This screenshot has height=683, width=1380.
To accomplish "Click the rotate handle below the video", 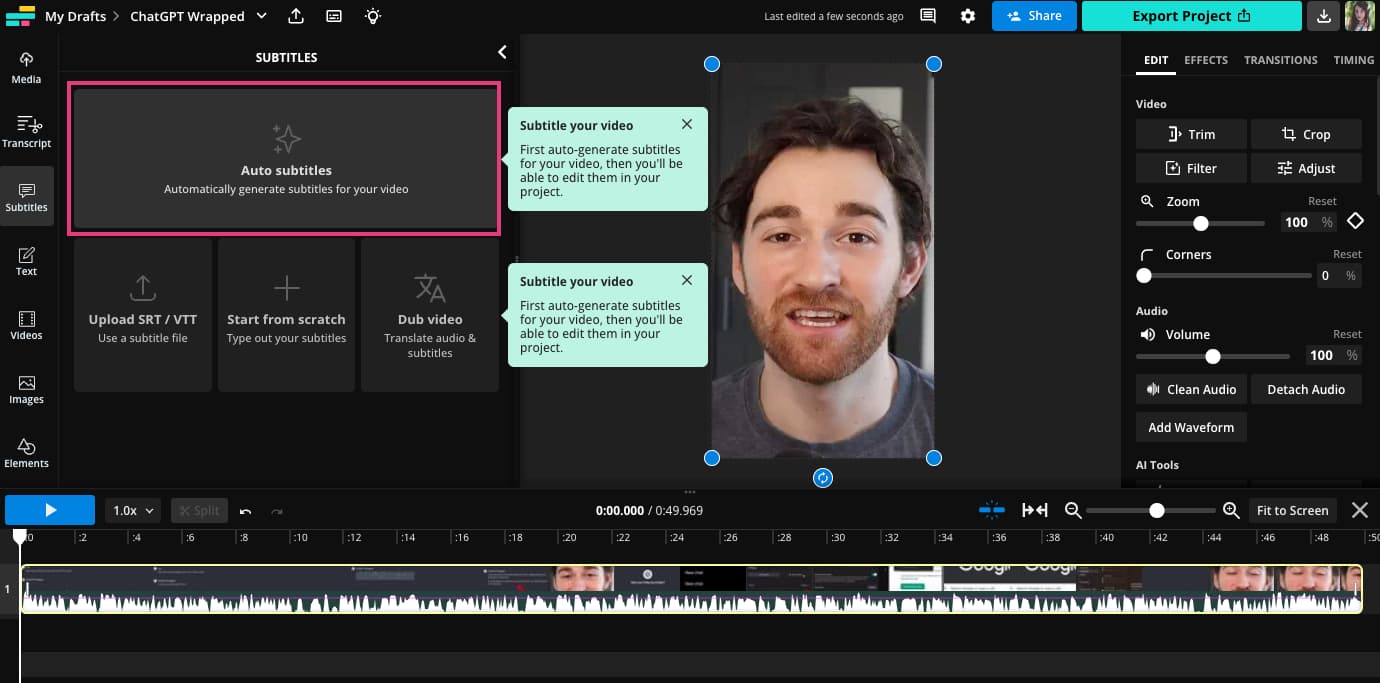I will click(x=822, y=478).
